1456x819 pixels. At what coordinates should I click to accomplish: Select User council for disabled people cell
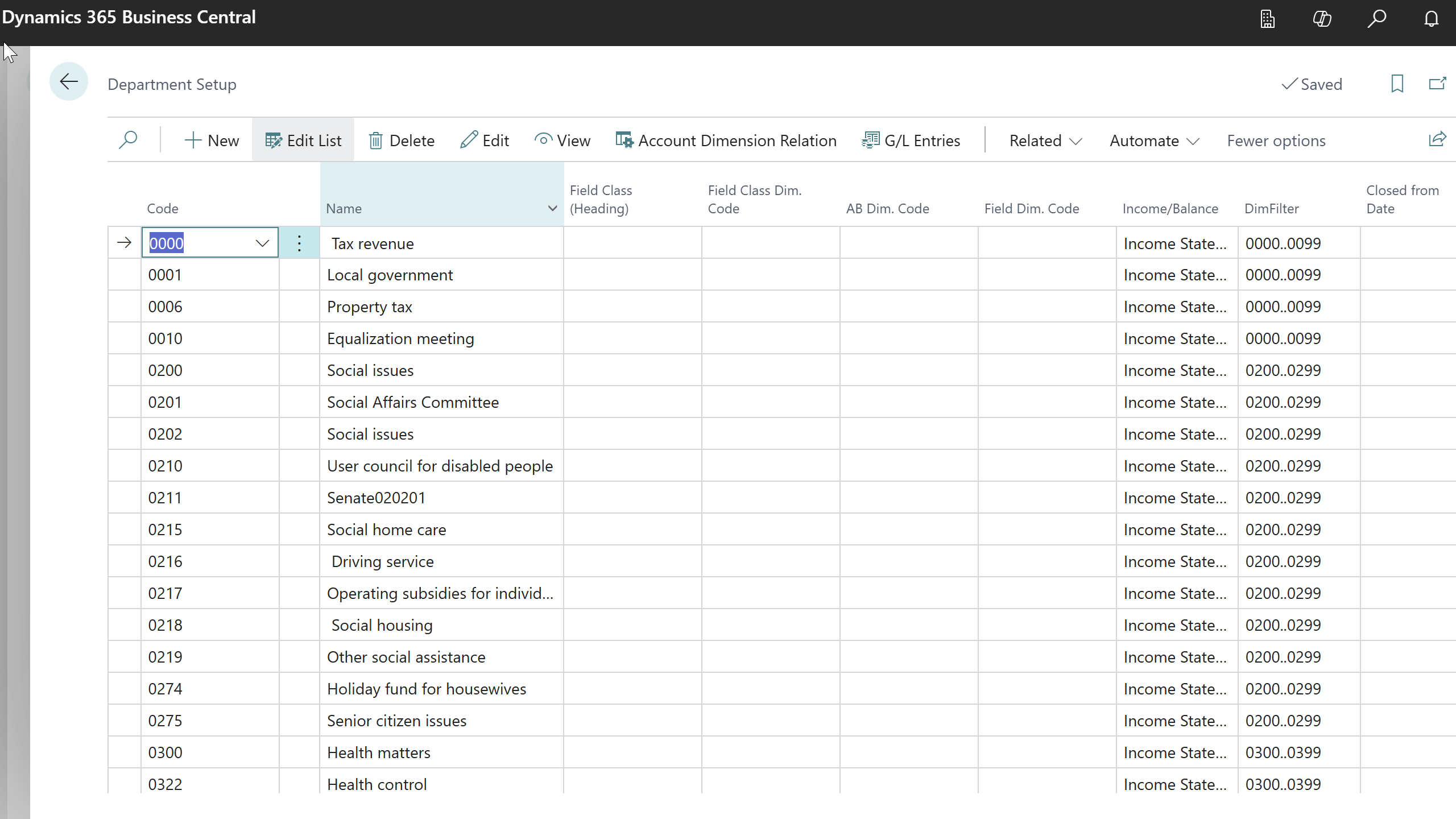tap(442, 466)
